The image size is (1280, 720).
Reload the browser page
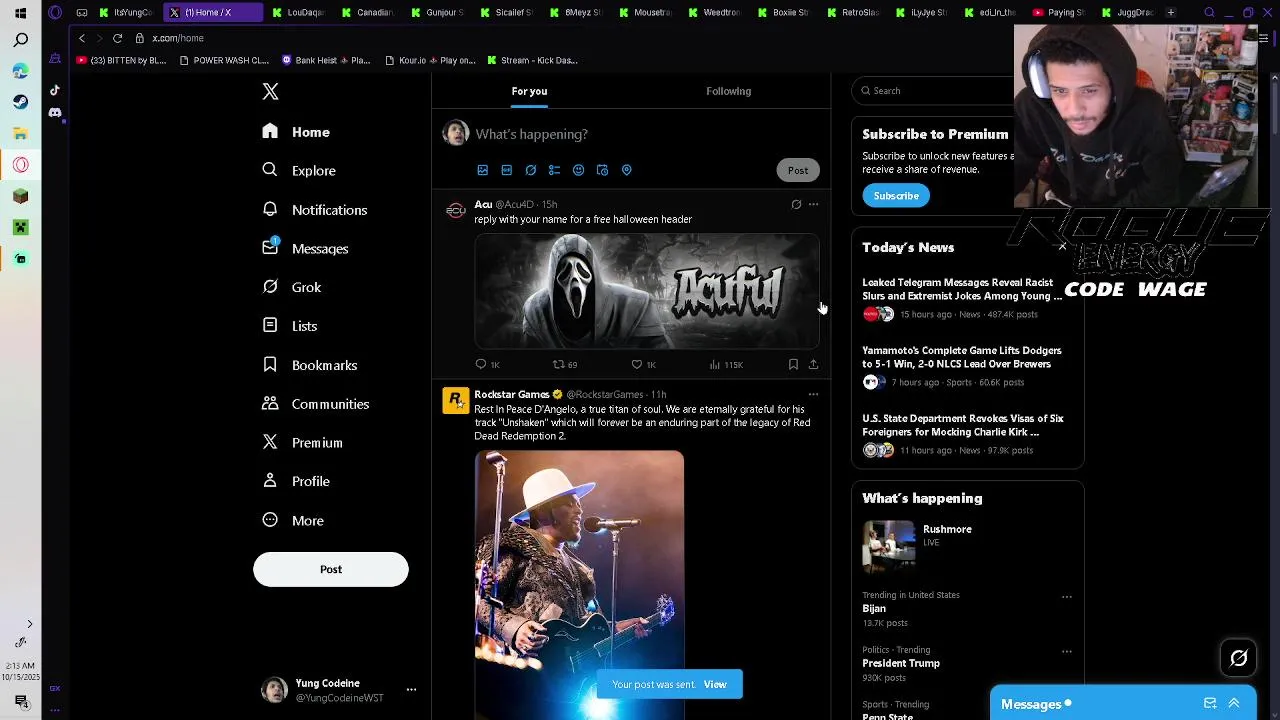pyautogui.click(x=117, y=38)
